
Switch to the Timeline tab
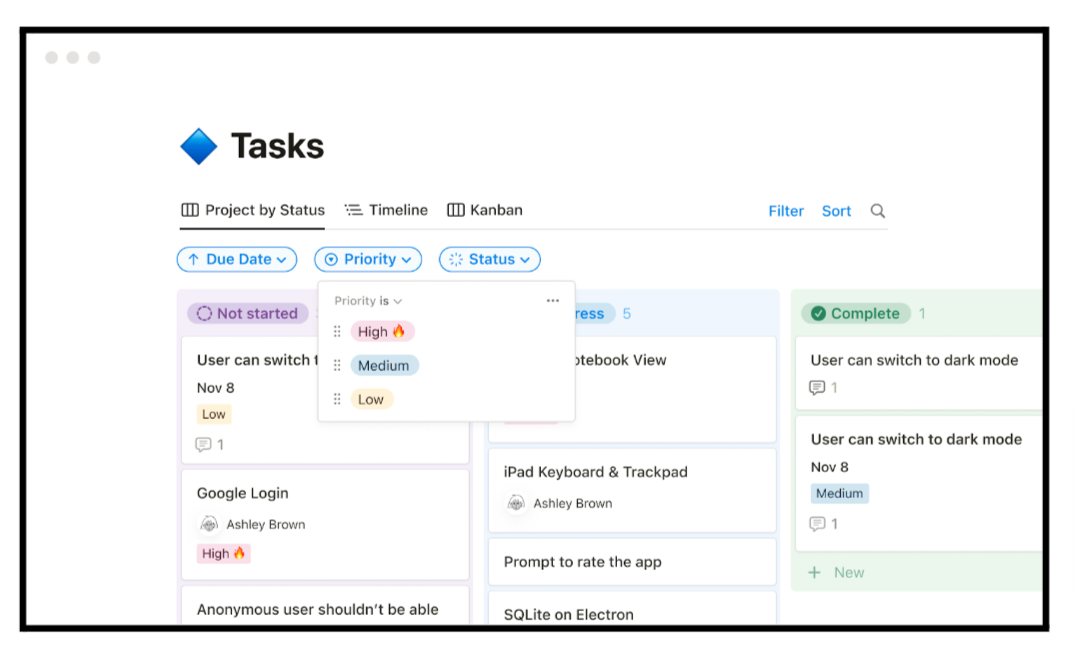[x=386, y=210]
